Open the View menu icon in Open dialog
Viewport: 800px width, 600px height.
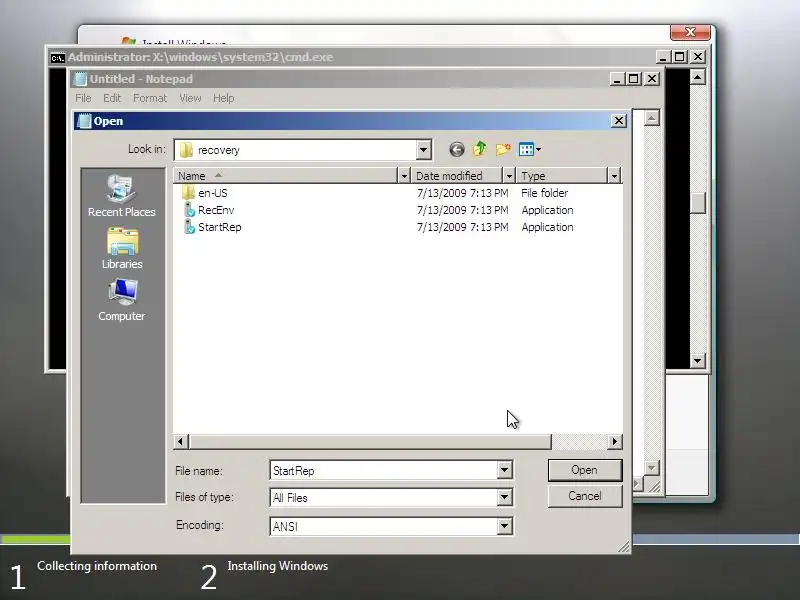(x=530, y=149)
